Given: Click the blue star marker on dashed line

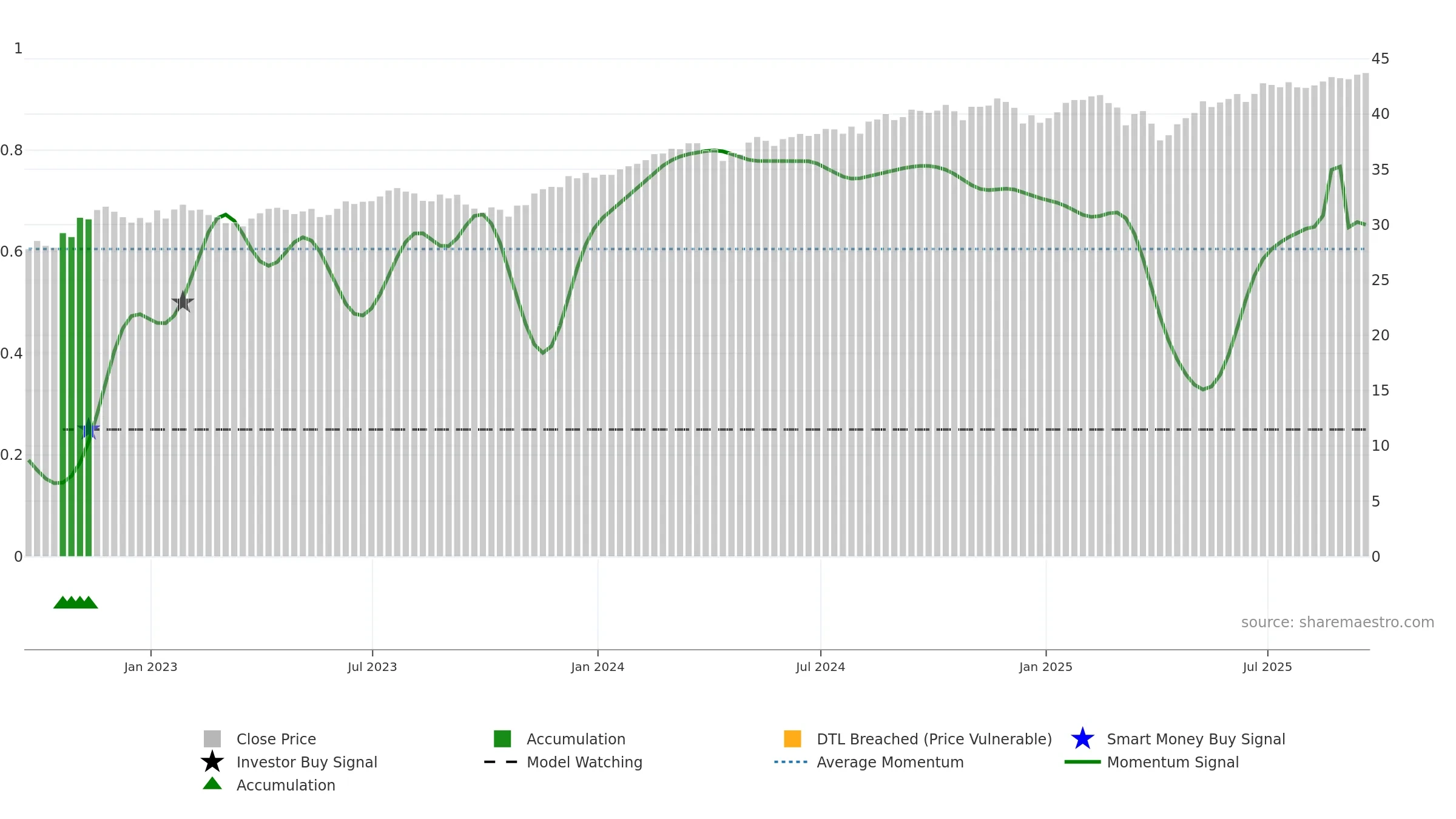Looking at the screenshot, I should click(89, 429).
